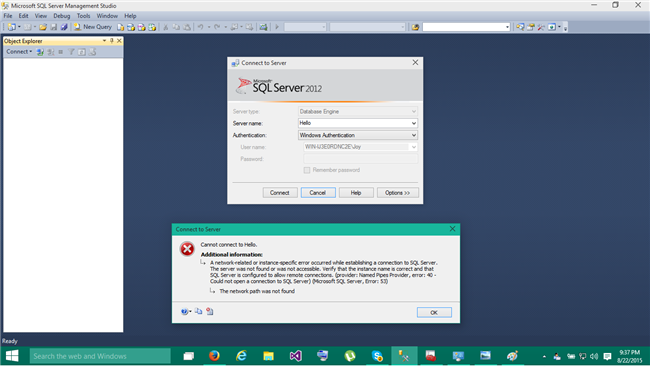The height and width of the screenshot is (367, 650).
Task: Click OK in the error dialog
Action: click(x=434, y=313)
